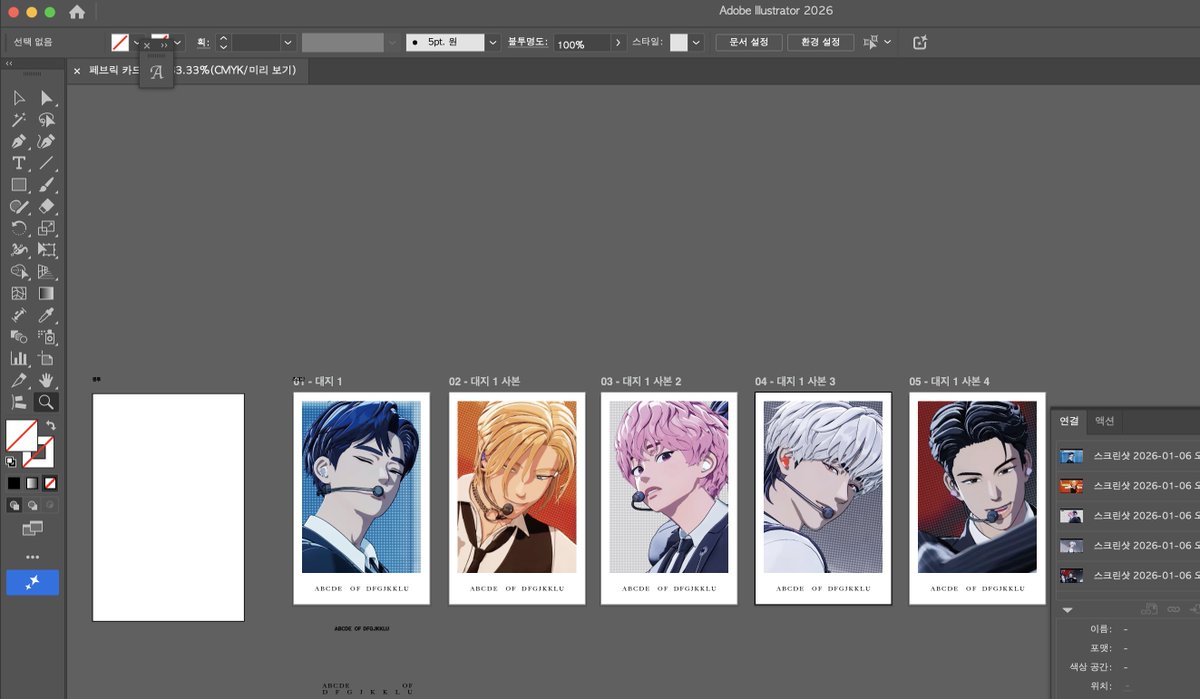Screen dimensions: 1200x699
Task: Select the Width tool
Action: point(18,250)
